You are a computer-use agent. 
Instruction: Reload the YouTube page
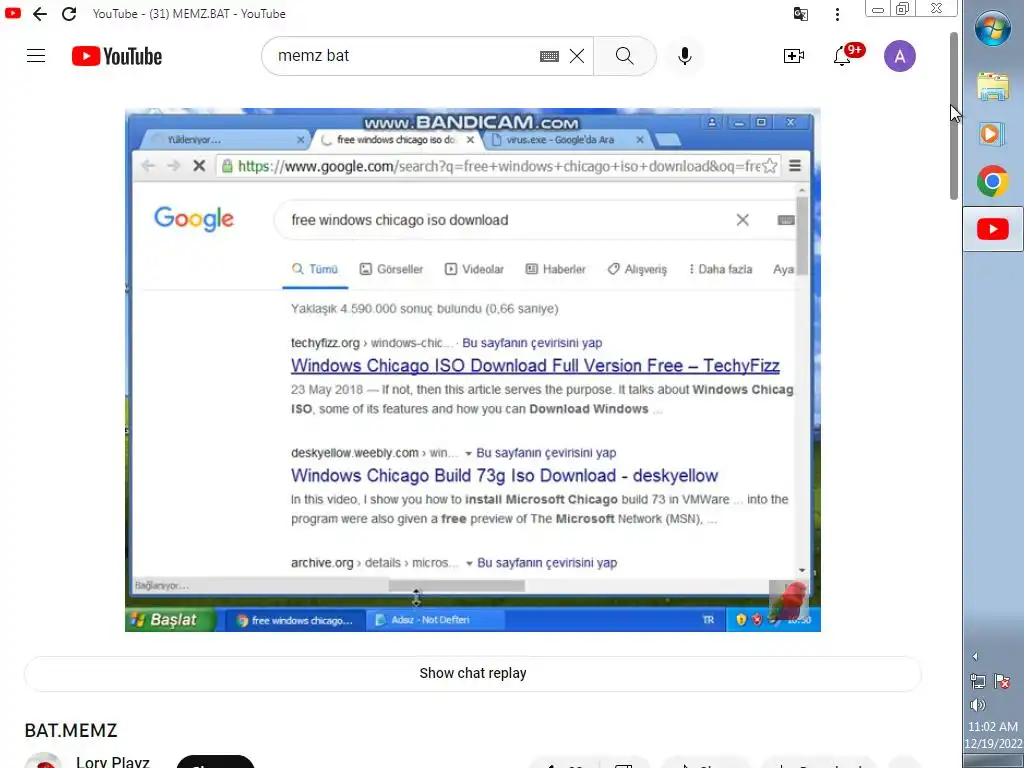(x=69, y=14)
